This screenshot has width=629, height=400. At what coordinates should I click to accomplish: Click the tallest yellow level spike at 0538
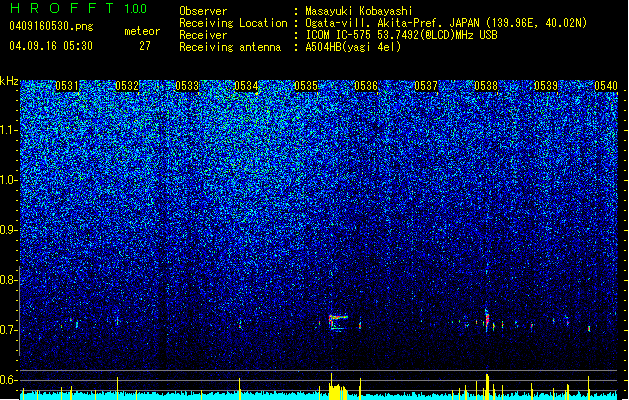point(487,386)
